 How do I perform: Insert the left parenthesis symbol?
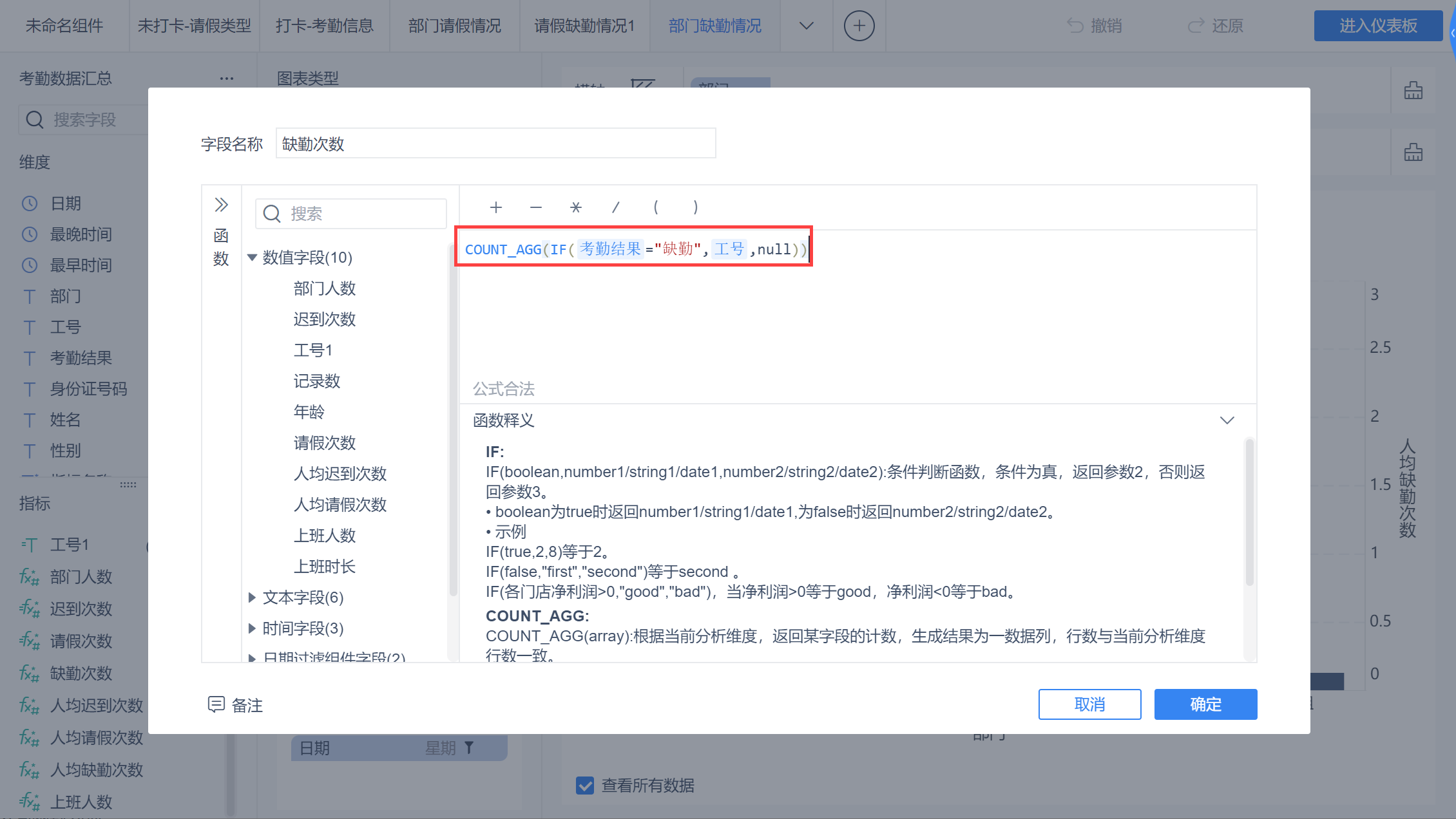coord(655,207)
